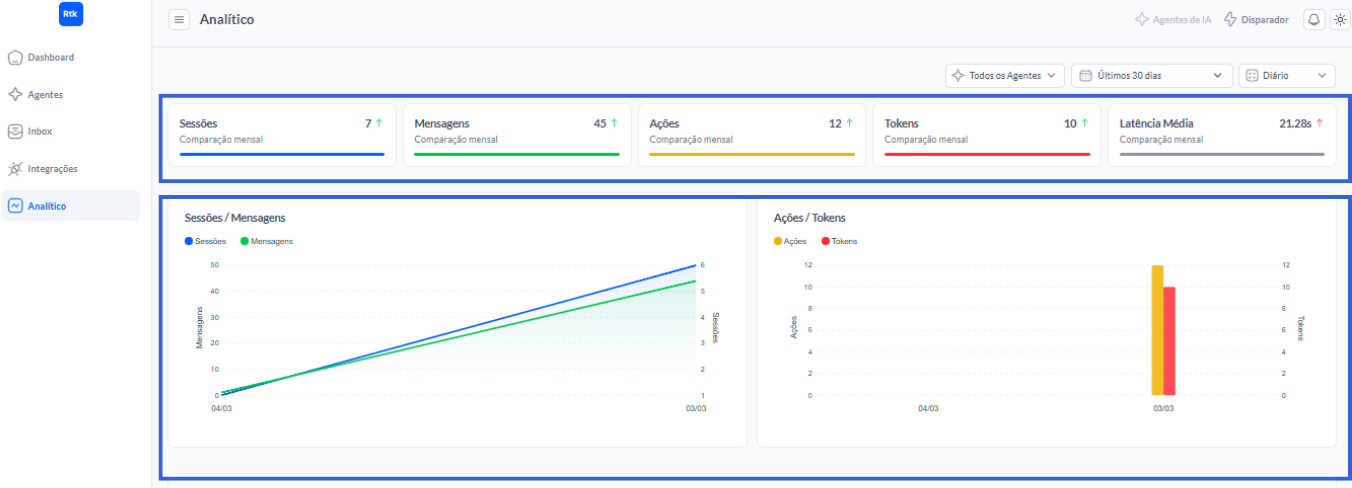Click the Analítico chart icon

[x=15, y=206]
